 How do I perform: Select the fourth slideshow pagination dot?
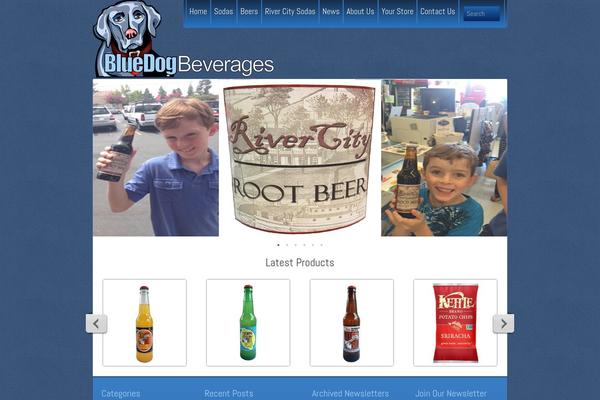(305, 245)
